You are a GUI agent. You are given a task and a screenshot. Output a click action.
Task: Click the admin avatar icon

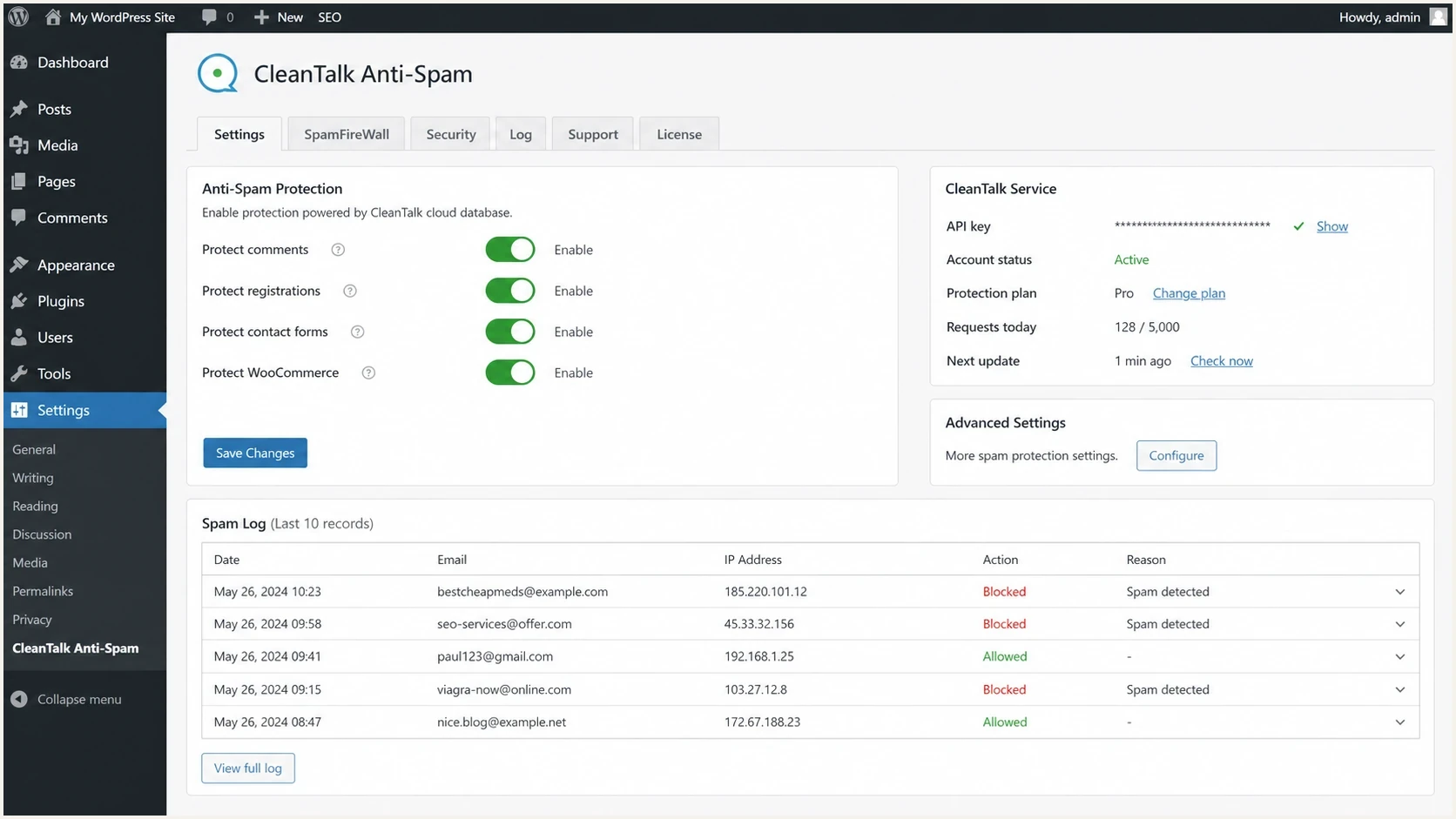pos(1439,17)
